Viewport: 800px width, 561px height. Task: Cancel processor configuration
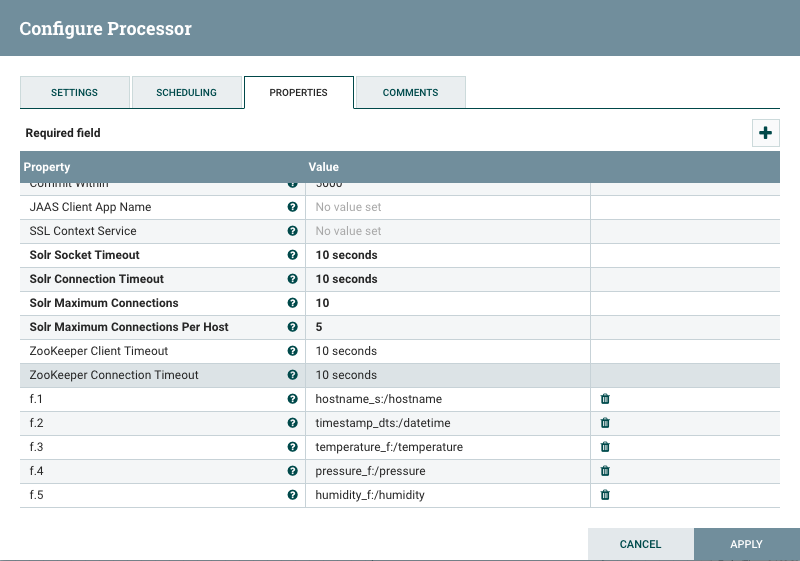640,544
